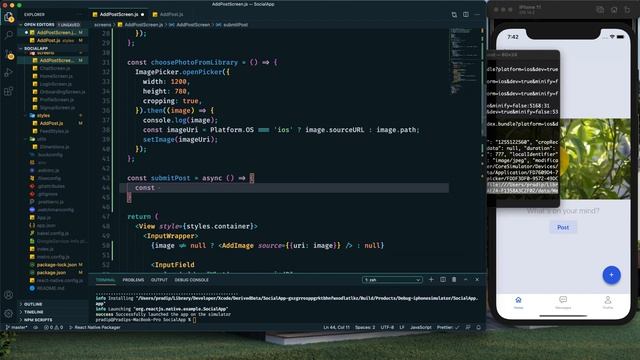The image size is (640, 360).
Task: Open the Run and Debug view
Action: pos(9,73)
